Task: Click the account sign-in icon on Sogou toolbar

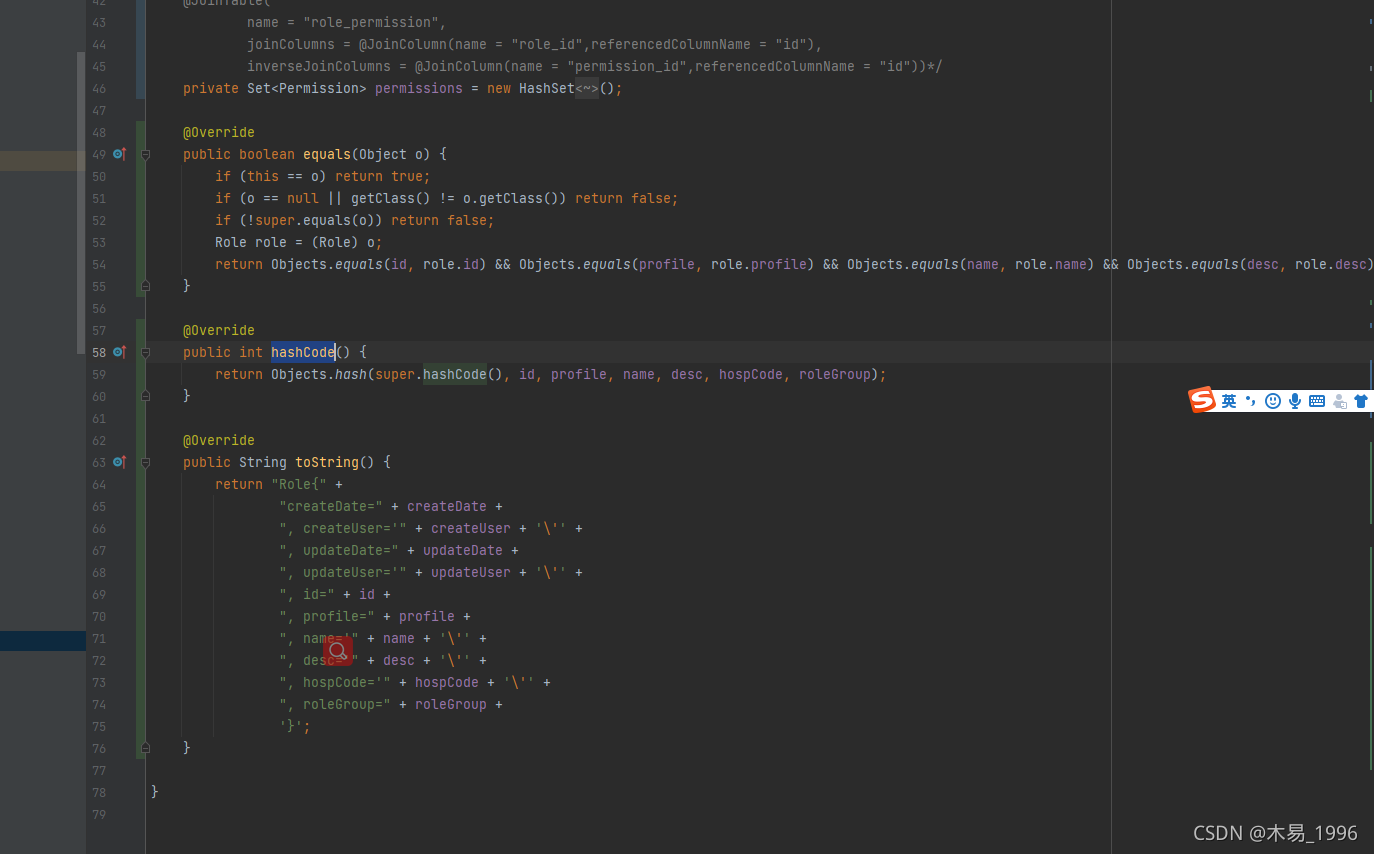Action: tap(1339, 401)
